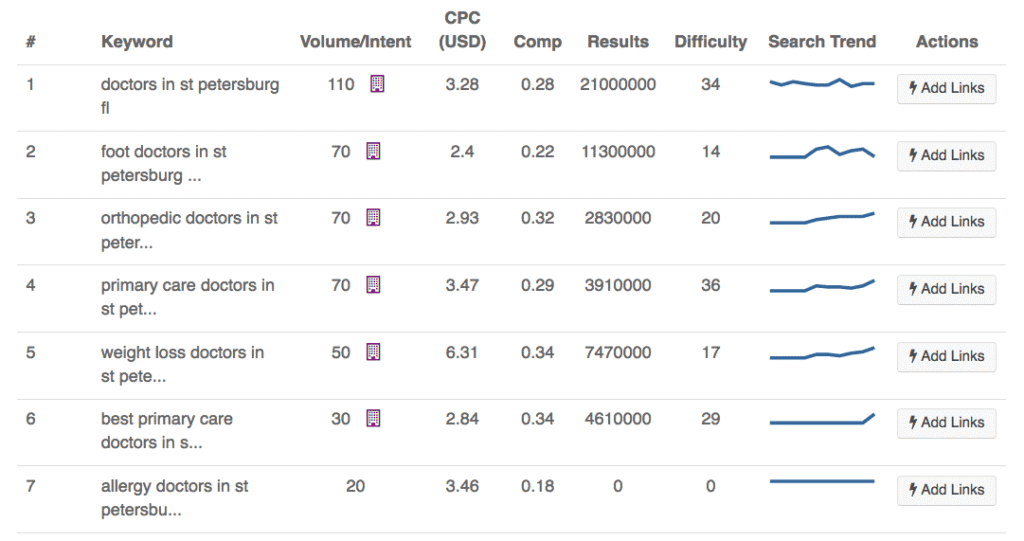Select the weight loss doctors keyword text

pyautogui.click(x=182, y=364)
